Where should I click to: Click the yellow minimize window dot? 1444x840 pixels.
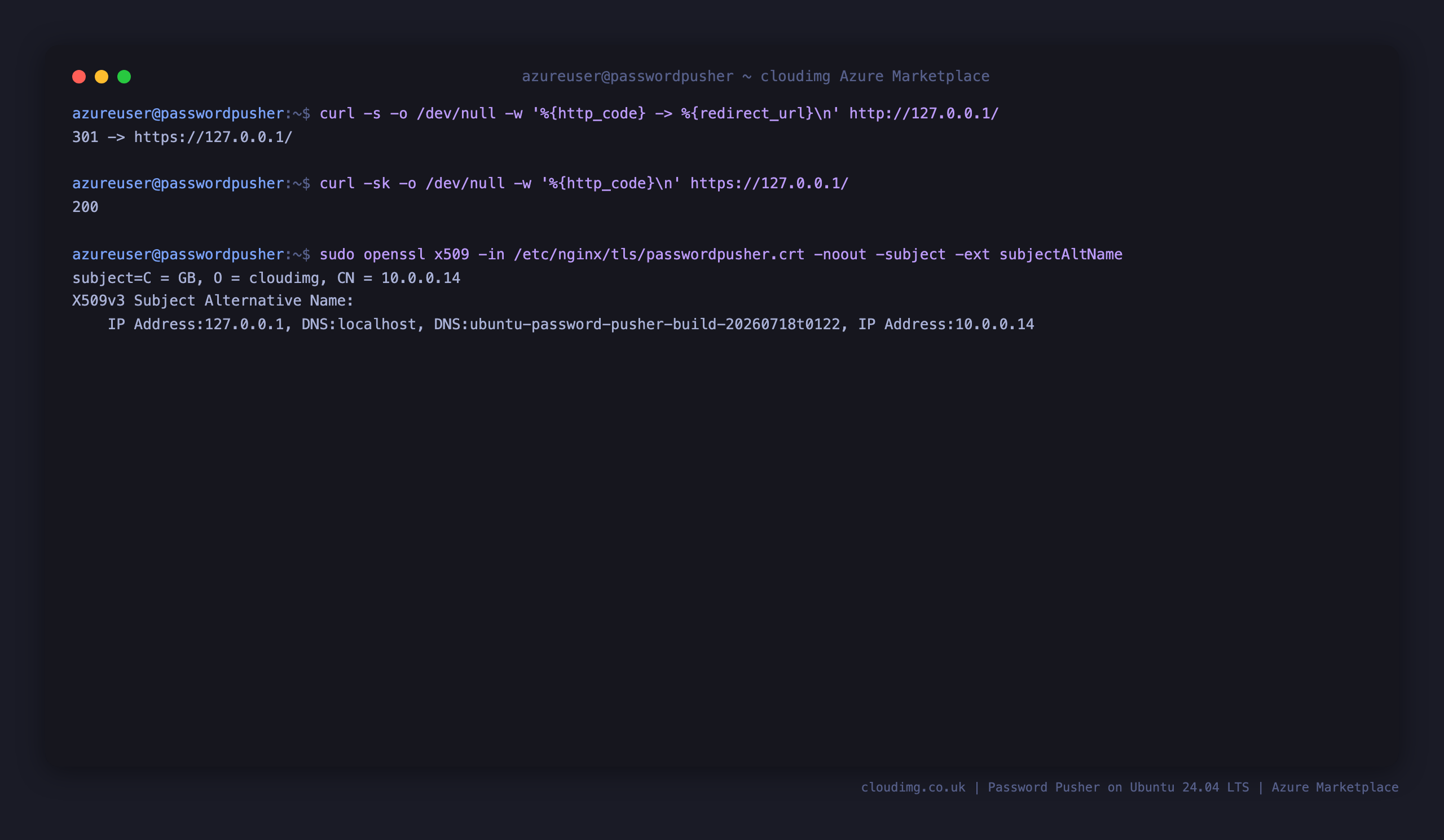102,77
